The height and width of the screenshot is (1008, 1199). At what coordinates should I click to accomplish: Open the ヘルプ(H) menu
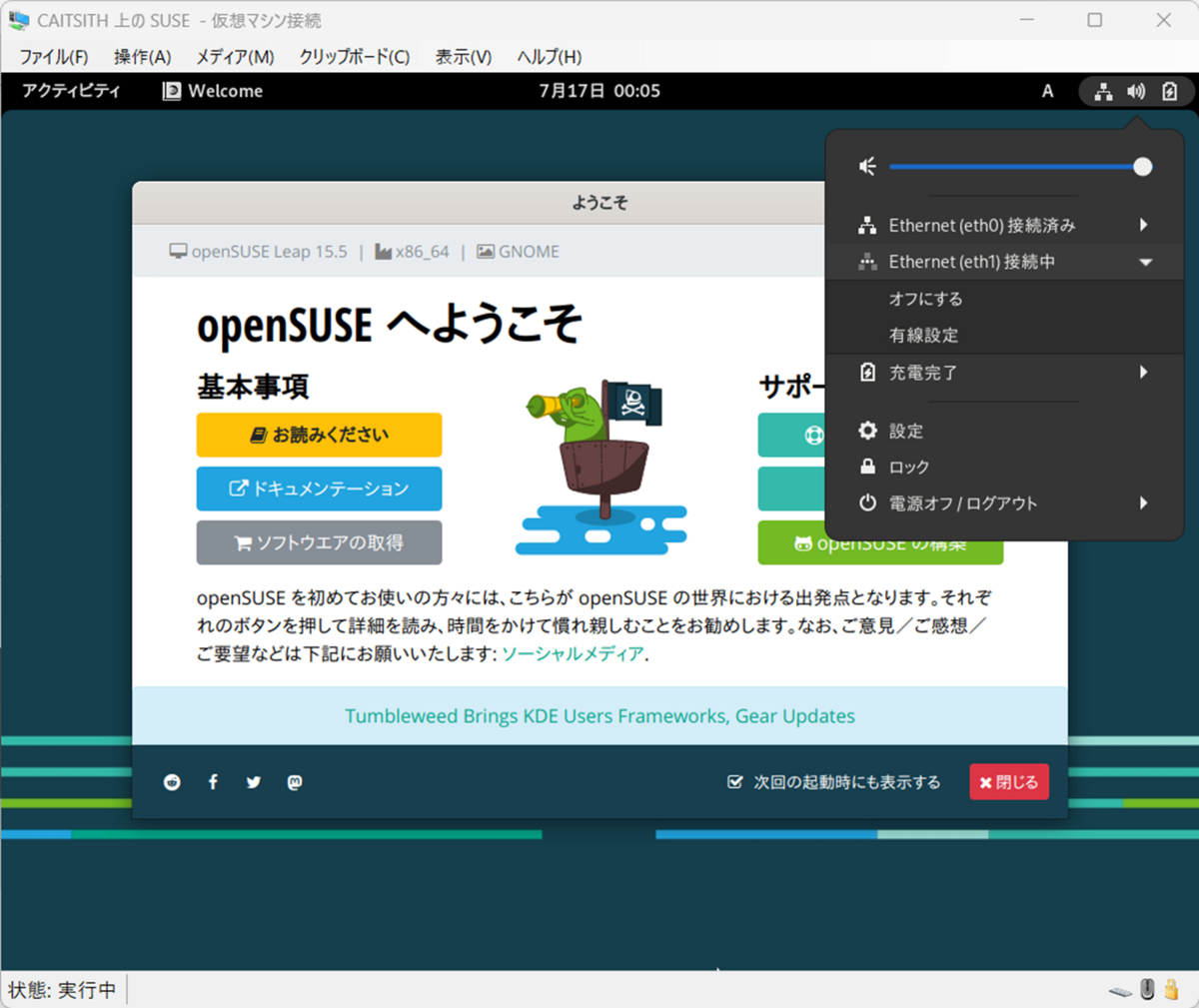[x=549, y=57]
